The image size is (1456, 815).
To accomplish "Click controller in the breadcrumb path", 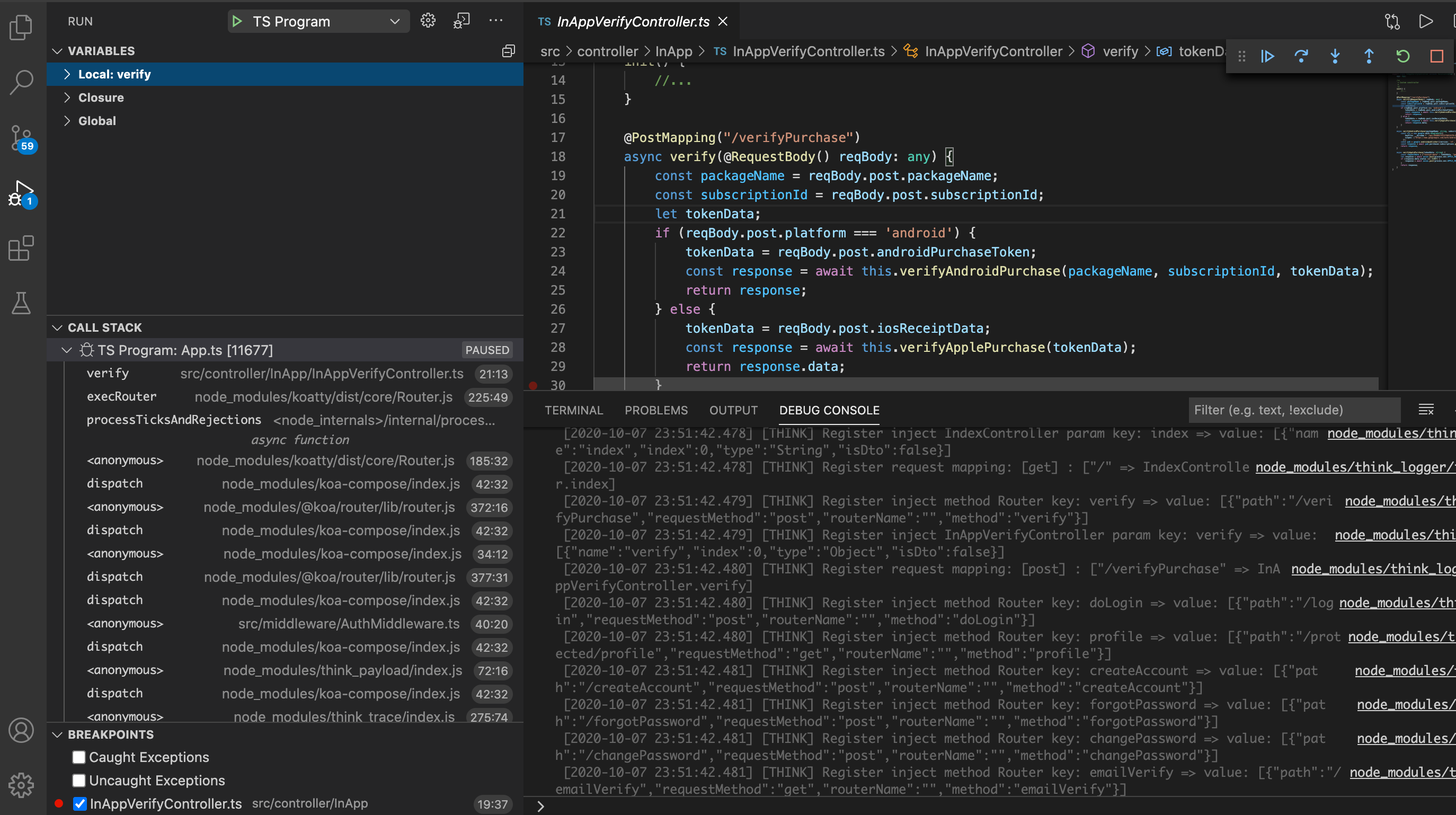I will click(607, 51).
